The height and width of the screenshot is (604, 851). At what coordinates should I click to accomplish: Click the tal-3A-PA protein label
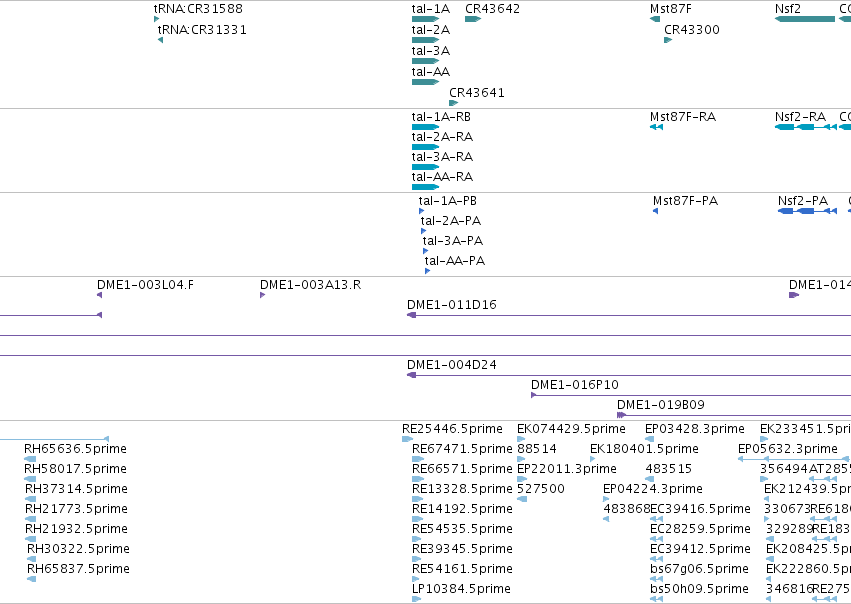[x=453, y=241]
